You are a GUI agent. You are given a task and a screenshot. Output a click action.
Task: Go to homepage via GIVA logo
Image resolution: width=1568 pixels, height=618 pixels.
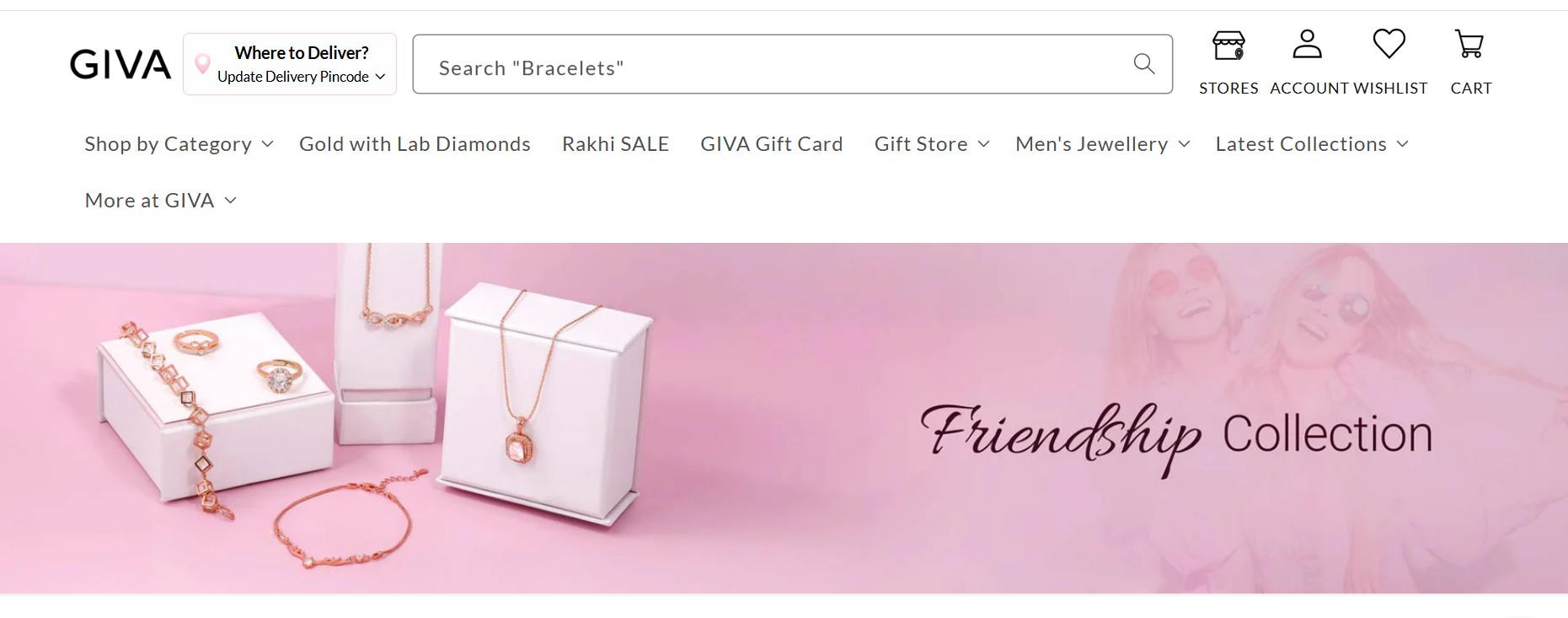click(x=120, y=64)
